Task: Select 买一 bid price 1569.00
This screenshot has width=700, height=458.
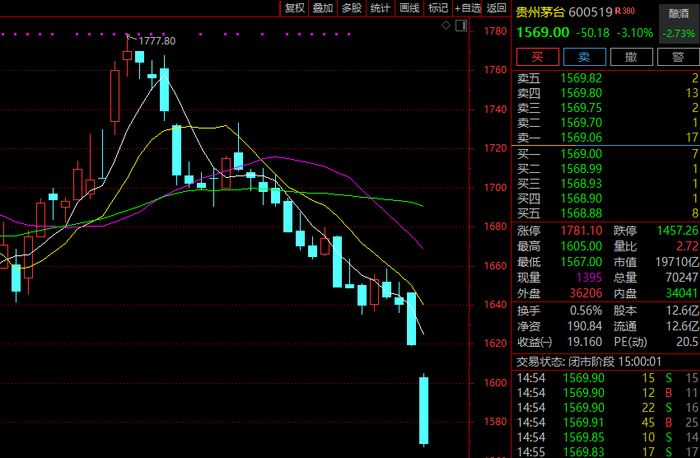Action: pyautogui.click(x=581, y=154)
